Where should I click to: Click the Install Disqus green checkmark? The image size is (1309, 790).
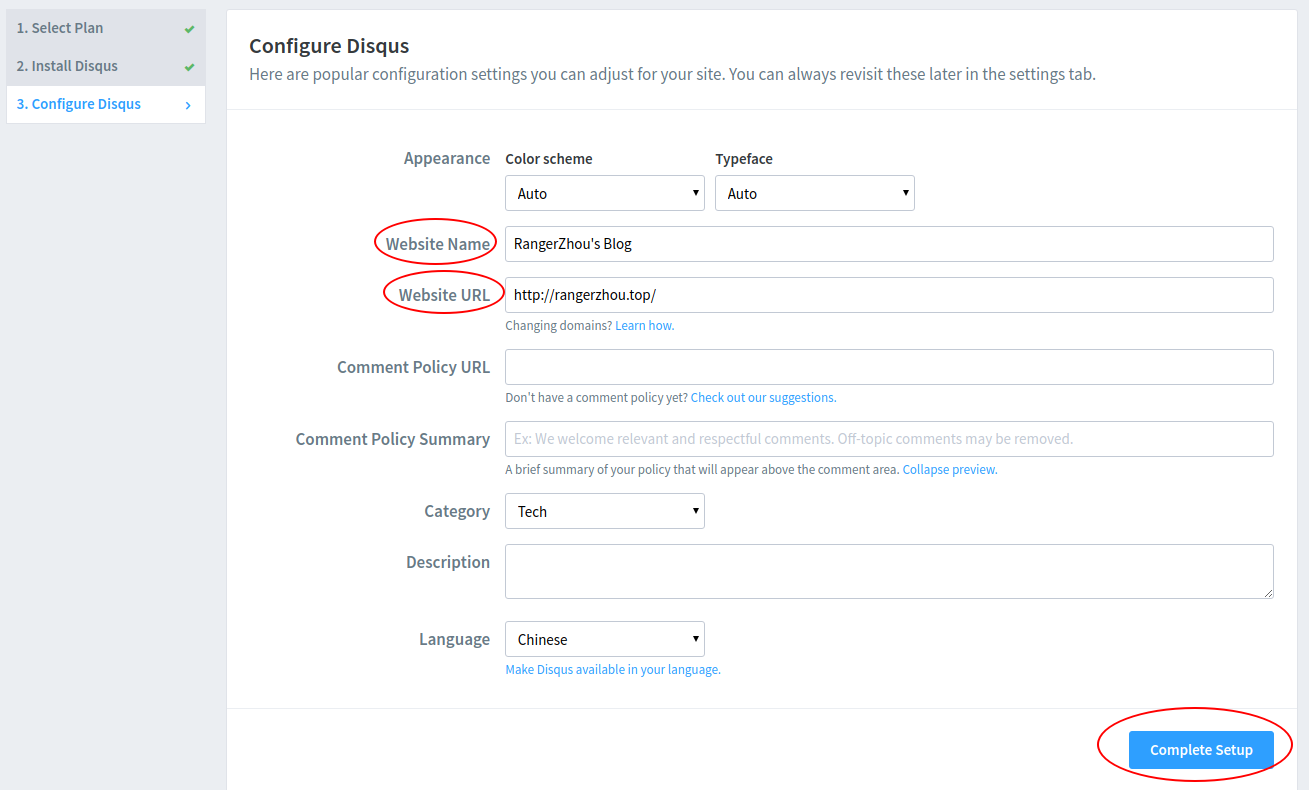[x=189, y=67]
